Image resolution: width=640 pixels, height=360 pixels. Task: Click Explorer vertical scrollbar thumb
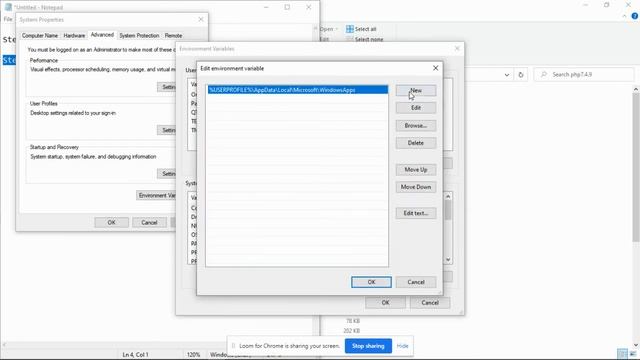click(636, 167)
